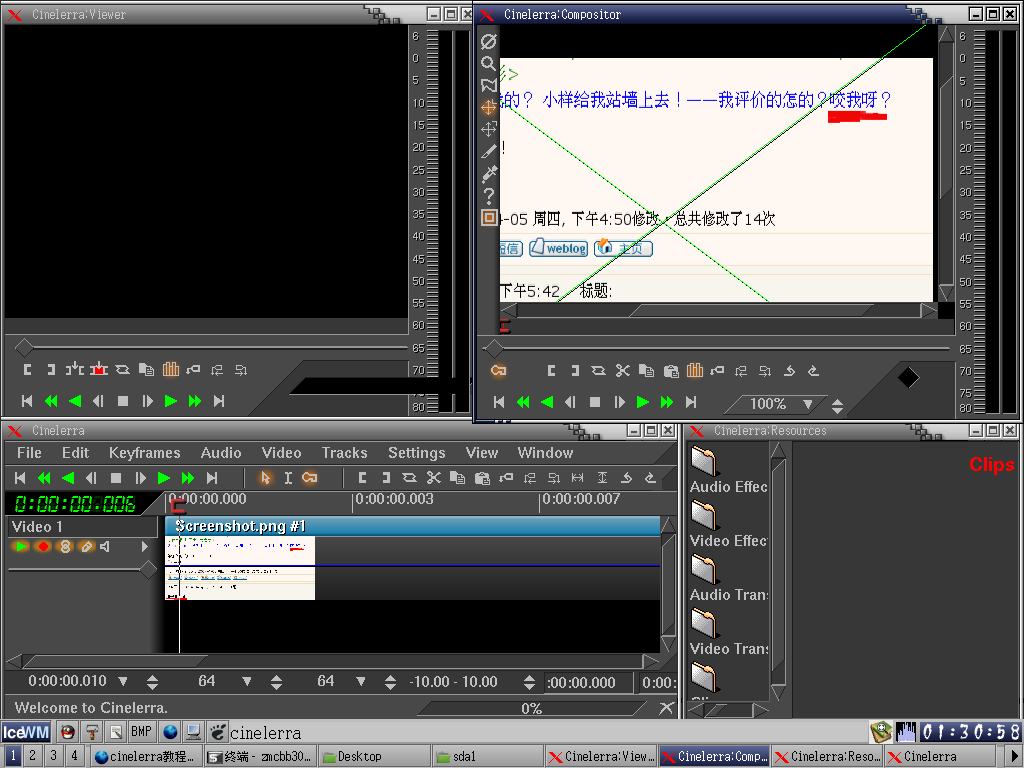The width and height of the screenshot is (1024, 768).
Task: Rewind to start in Viewer transport
Action: coord(27,401)
